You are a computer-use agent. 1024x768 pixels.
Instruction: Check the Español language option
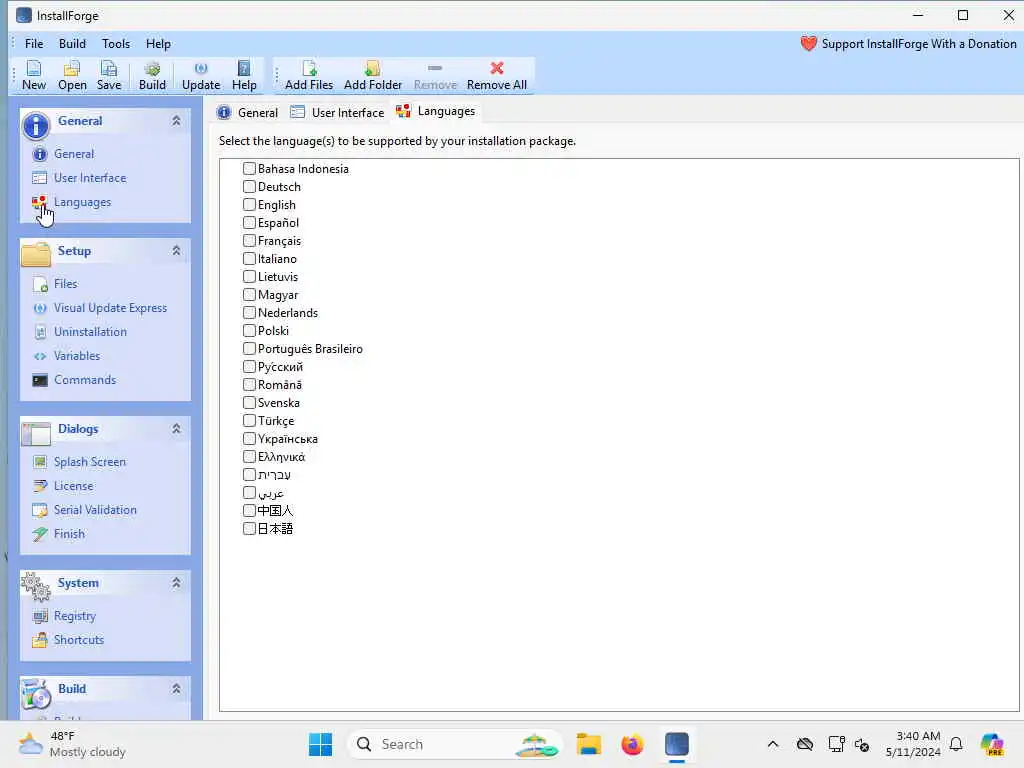[249, 223]
